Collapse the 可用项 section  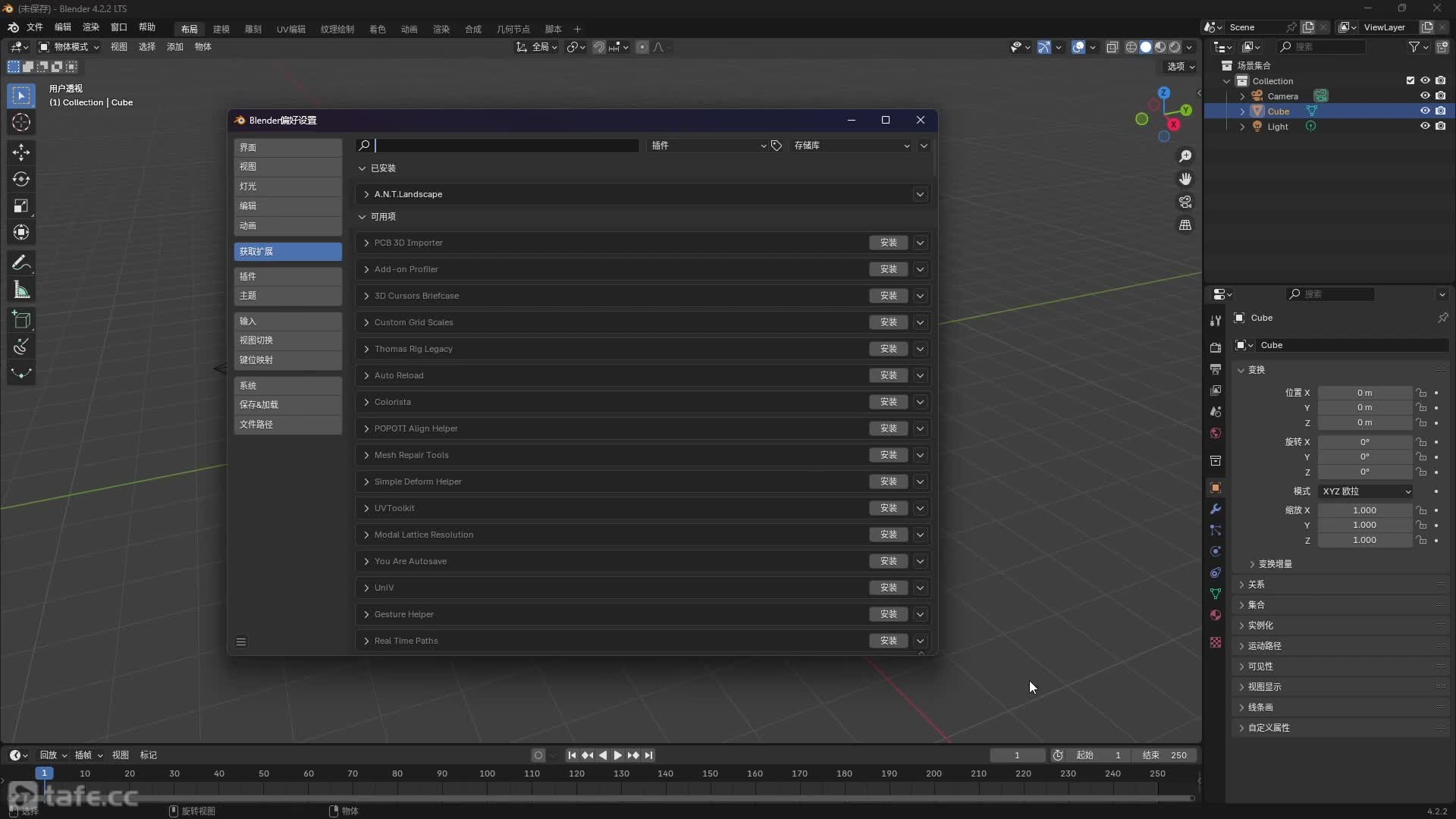pos(362,217)
